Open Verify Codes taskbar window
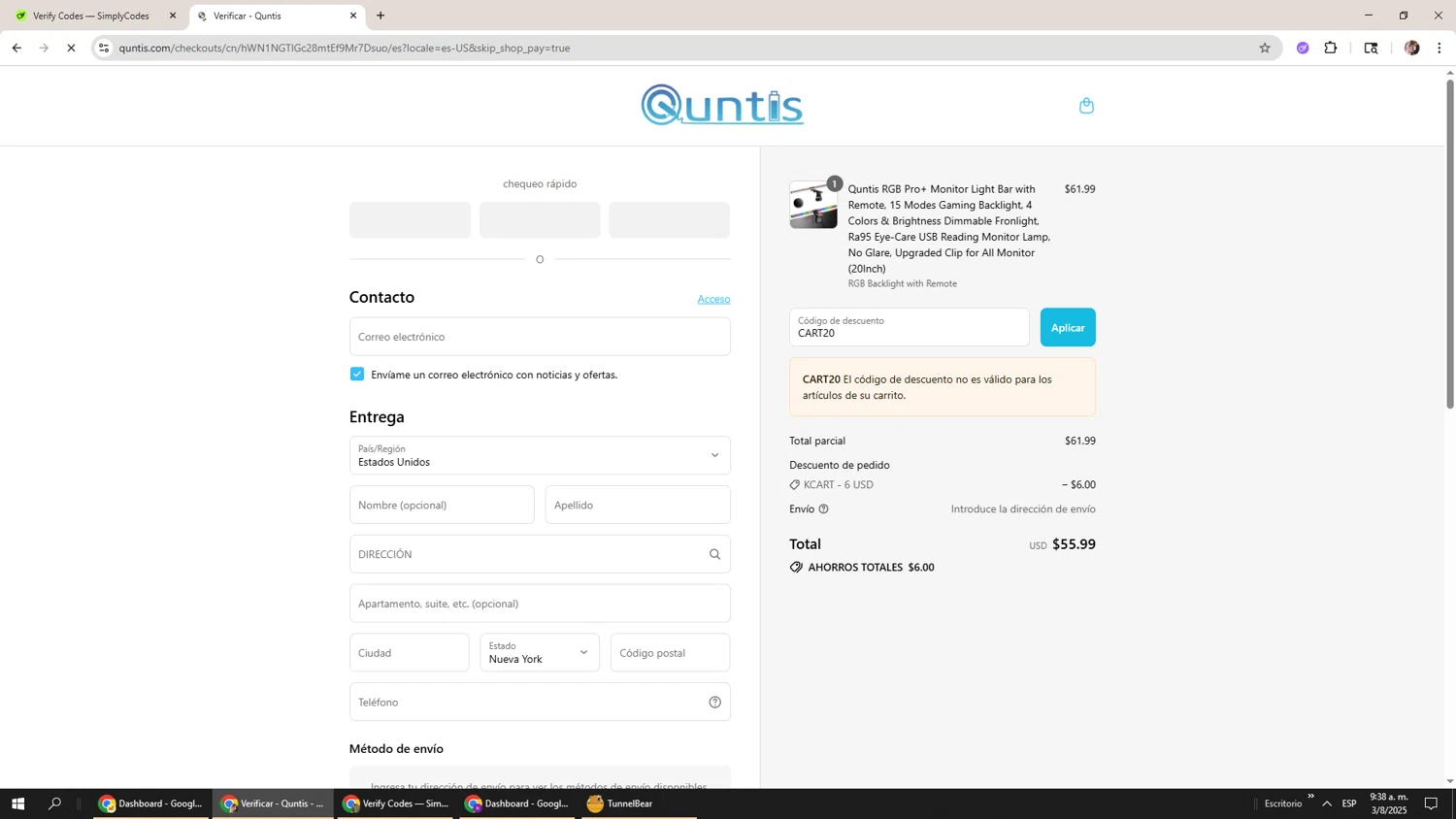The image size is (1456, 819). pos(395,803)
